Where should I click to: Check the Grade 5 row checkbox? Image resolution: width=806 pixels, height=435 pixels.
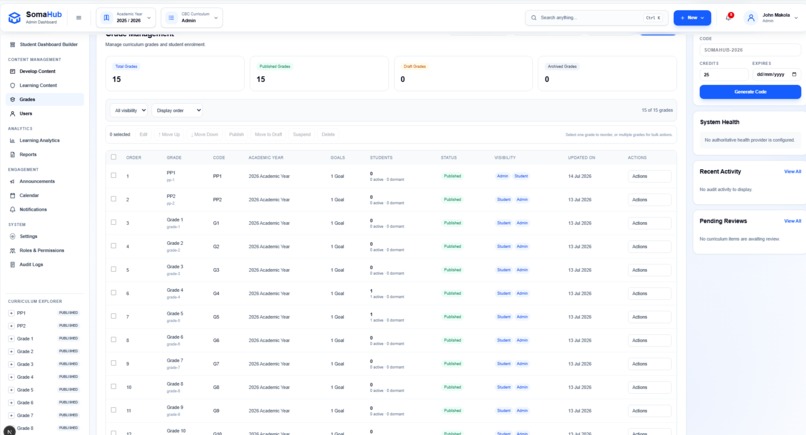click(x=114, y=316)
